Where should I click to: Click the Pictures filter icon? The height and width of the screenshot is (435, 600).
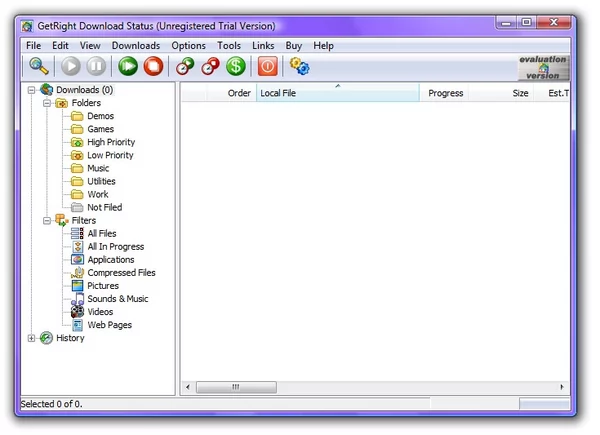tap(77, 286)
